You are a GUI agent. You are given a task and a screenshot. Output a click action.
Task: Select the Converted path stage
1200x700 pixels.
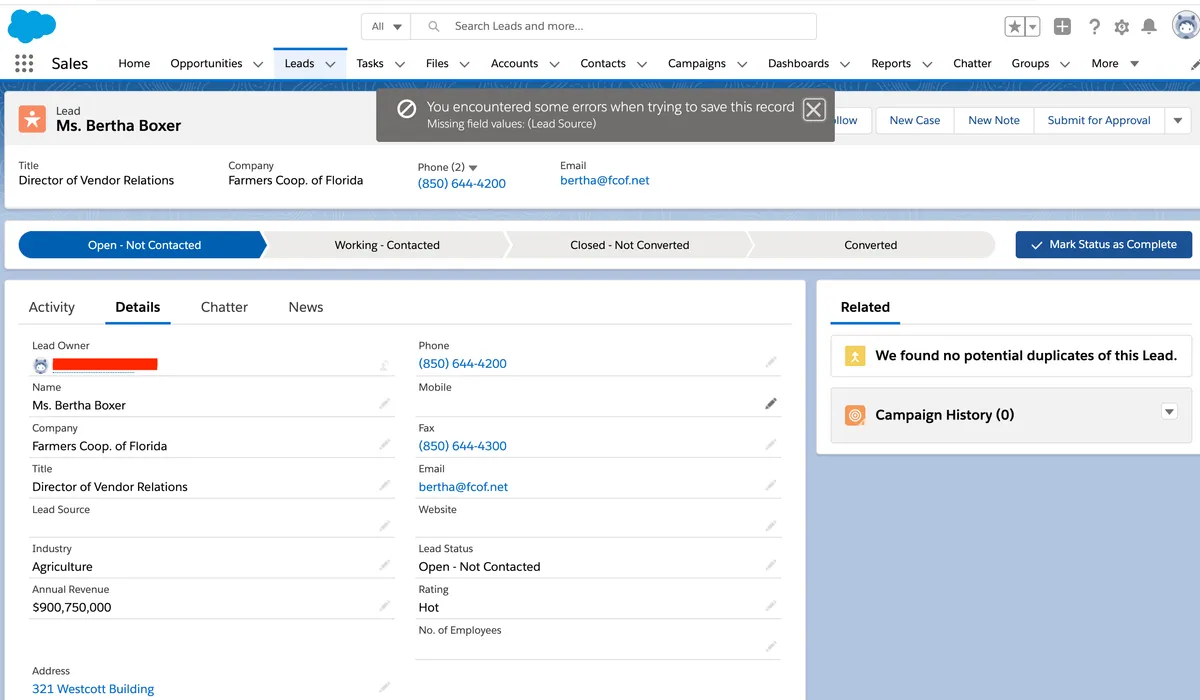point(871,245)
